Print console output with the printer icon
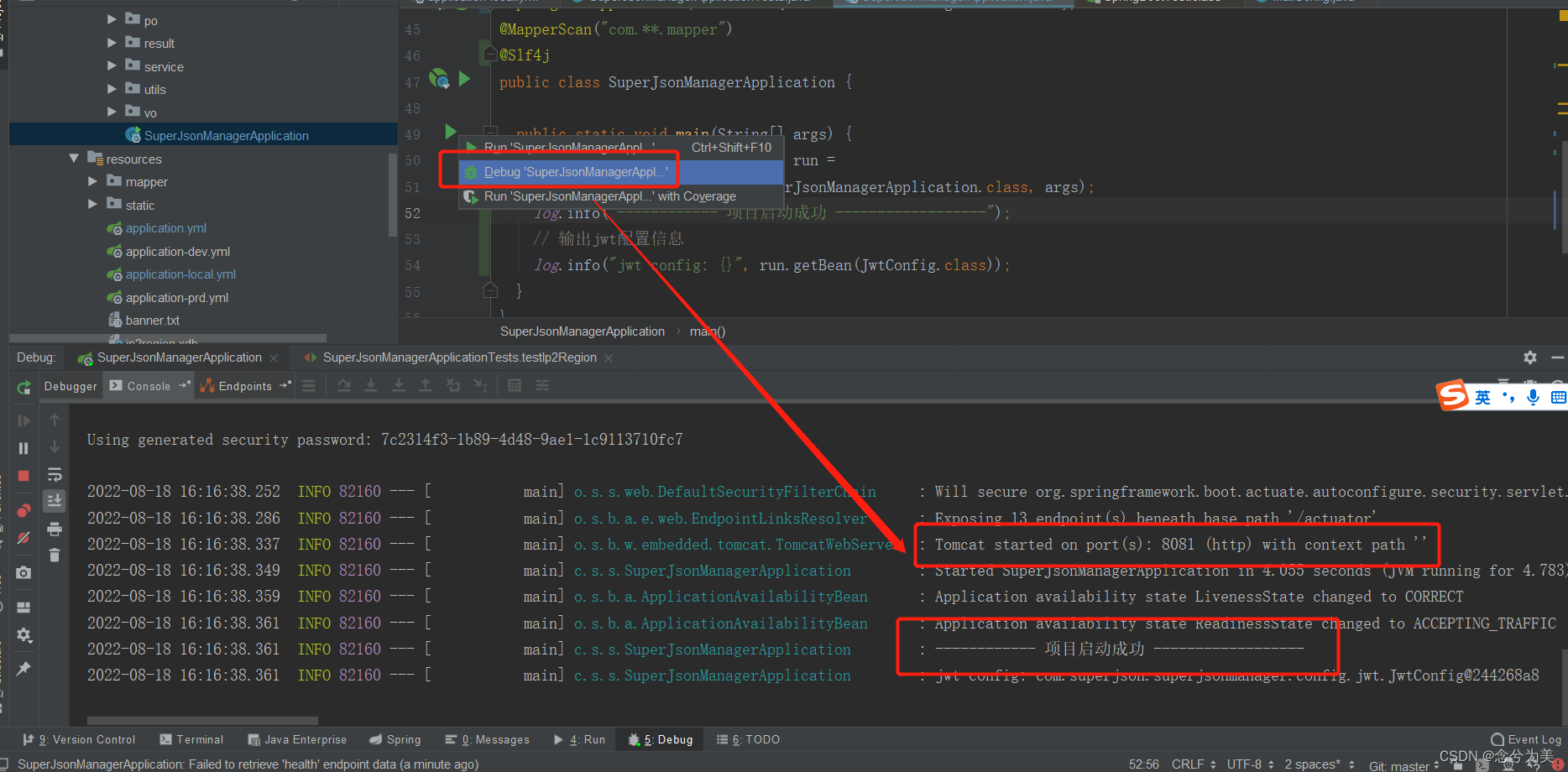1568x772 pixels. 55,529
